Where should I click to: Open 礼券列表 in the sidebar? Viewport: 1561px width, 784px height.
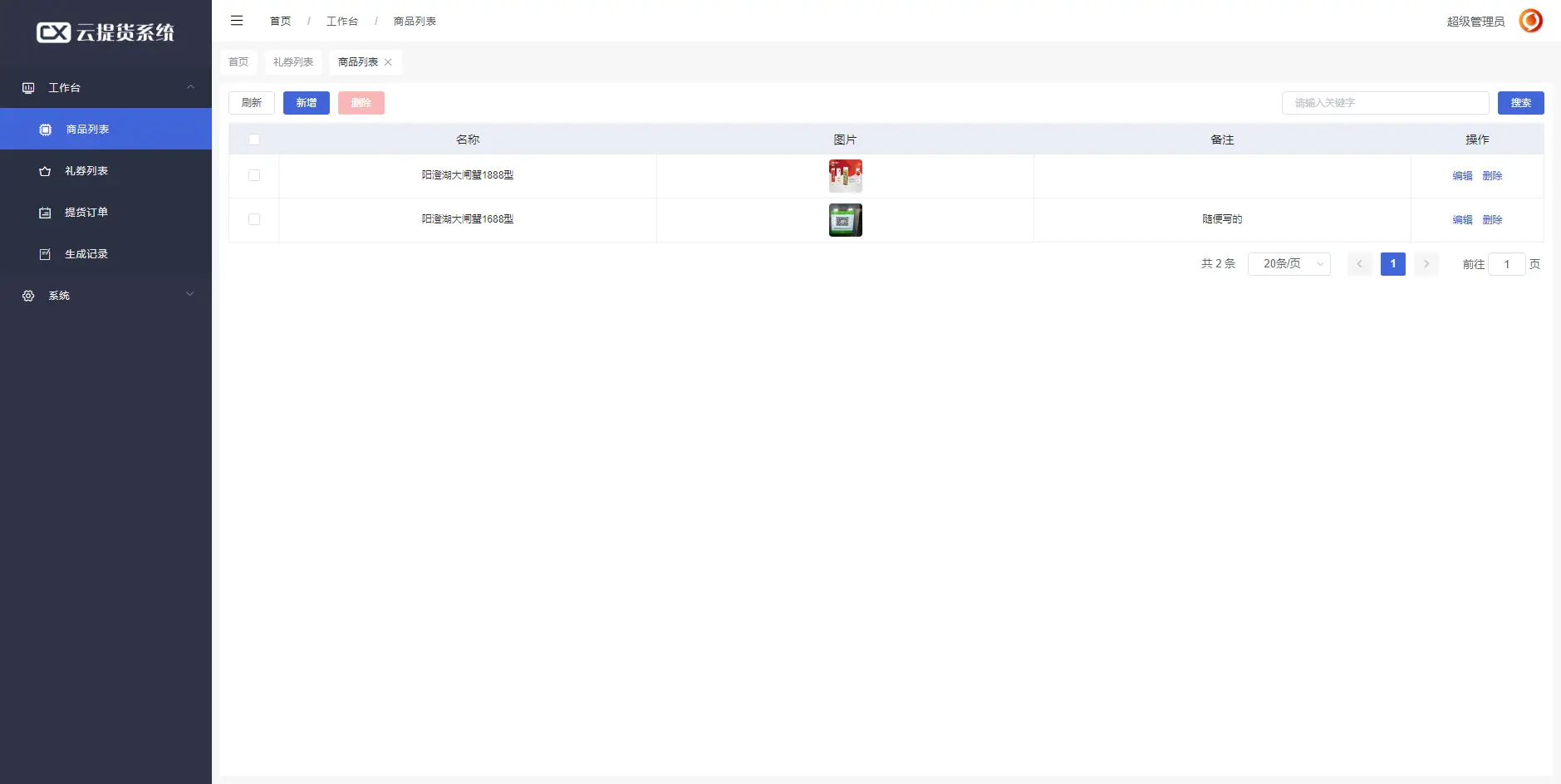pos(106,170)
